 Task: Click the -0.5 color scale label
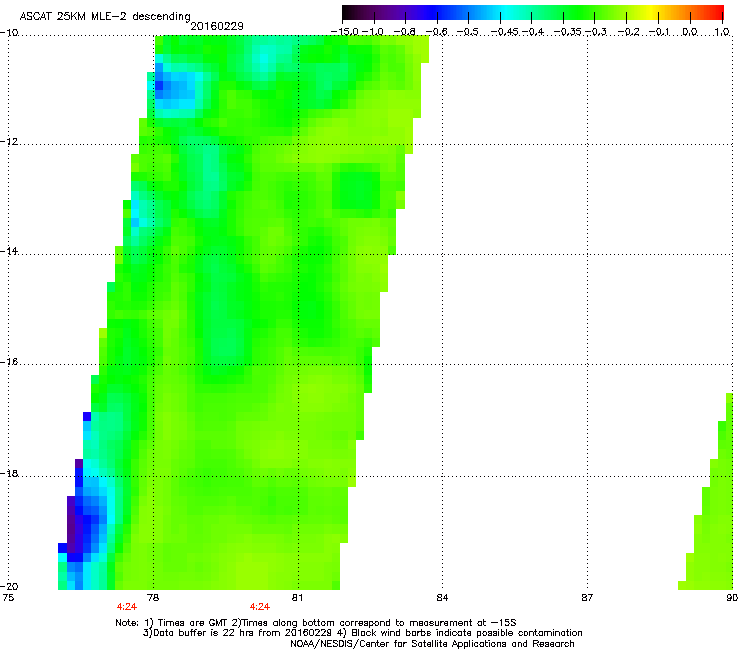pyautogui.click(x=468, y=32)
